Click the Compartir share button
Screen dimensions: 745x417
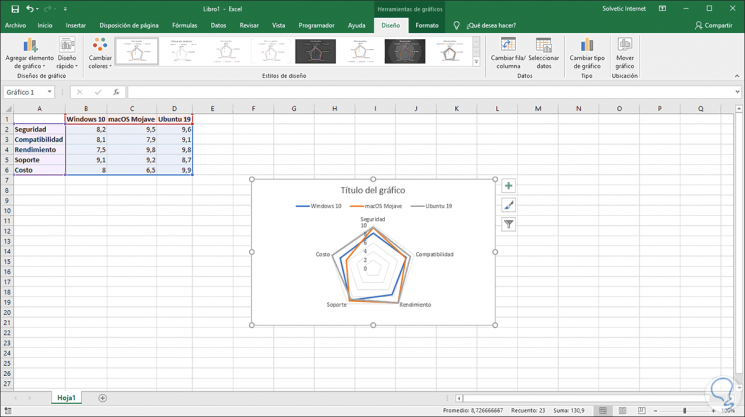(713, 26)
